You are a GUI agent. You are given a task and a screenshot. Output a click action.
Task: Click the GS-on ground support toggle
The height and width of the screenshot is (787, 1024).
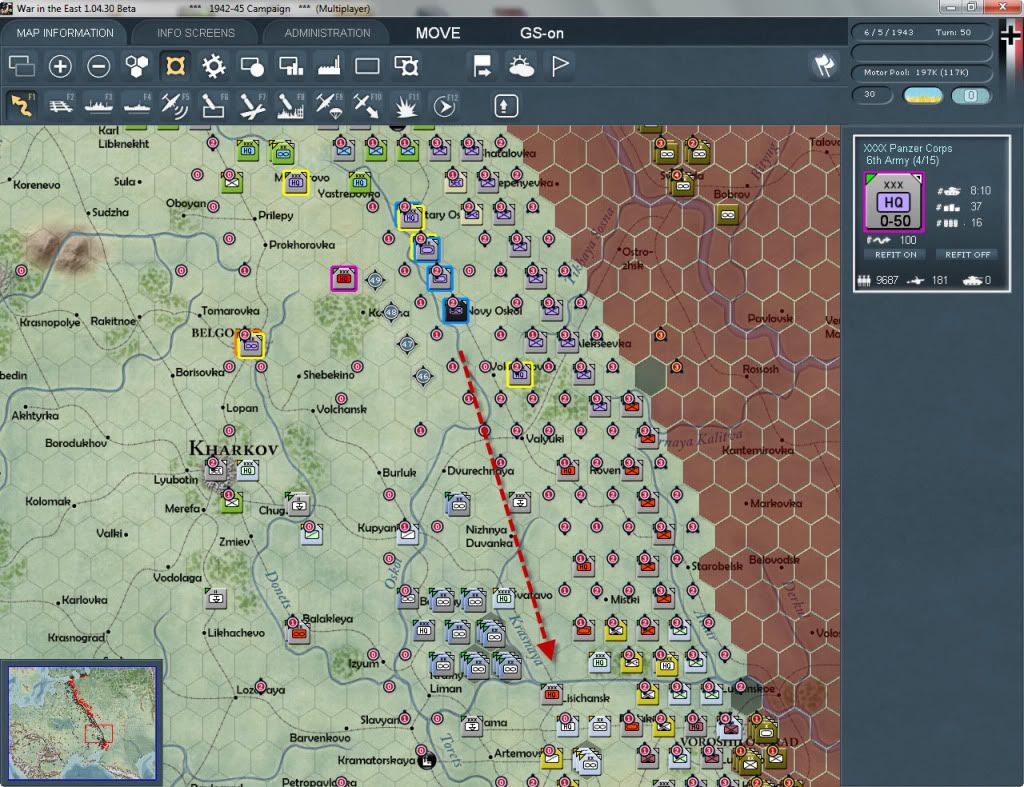541,33
